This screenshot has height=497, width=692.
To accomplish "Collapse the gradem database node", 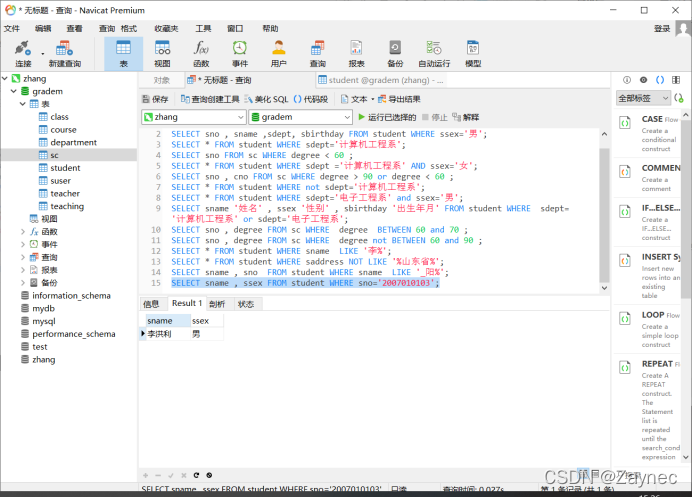I will pyautogui.click(x=14, y=91).
